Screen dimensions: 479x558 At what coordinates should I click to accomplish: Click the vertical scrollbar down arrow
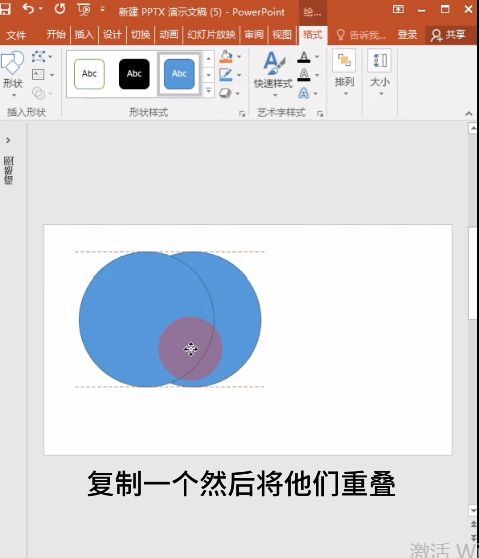coord(473,510)
